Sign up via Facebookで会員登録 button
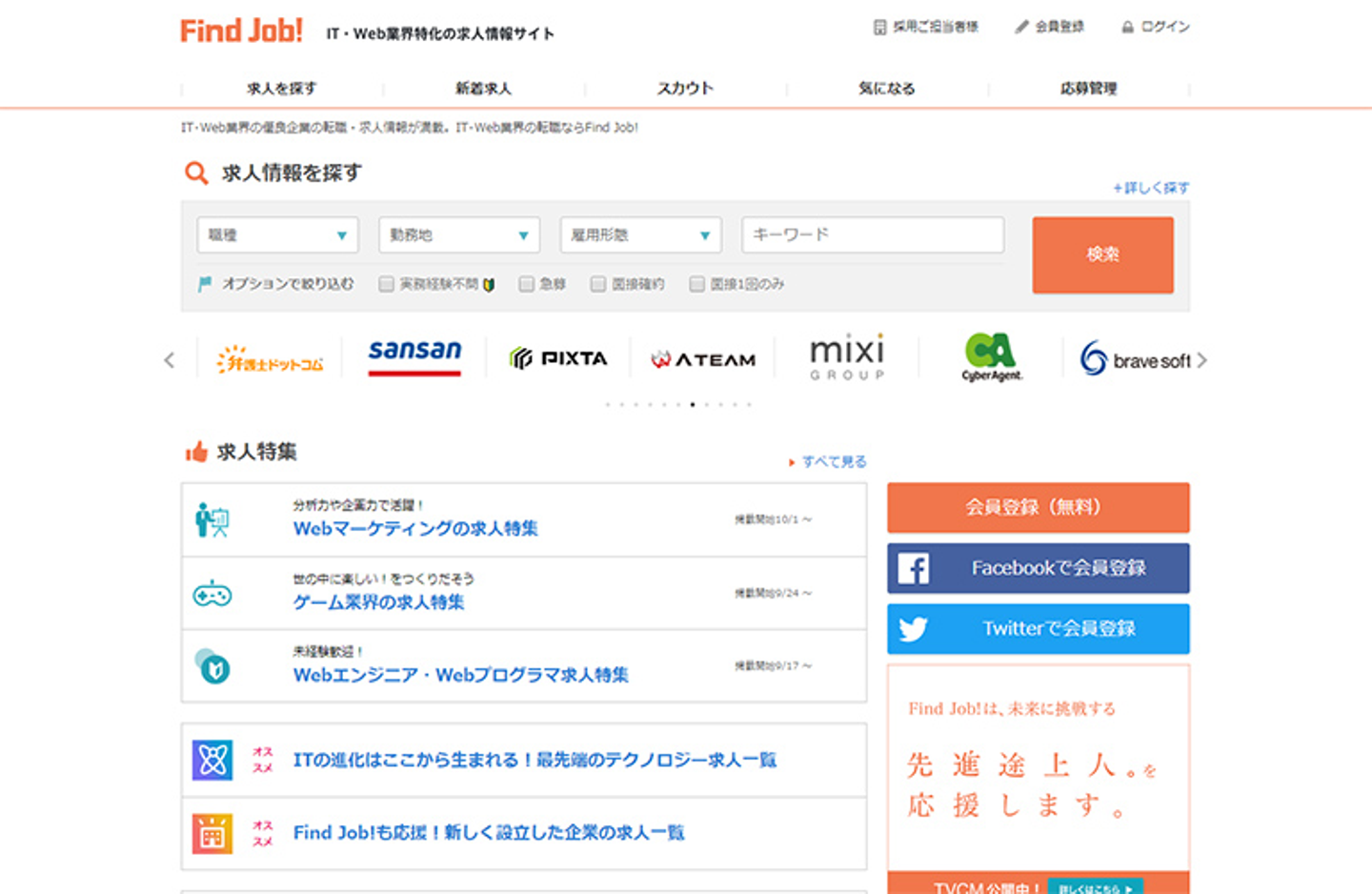 coord(1039,568)
